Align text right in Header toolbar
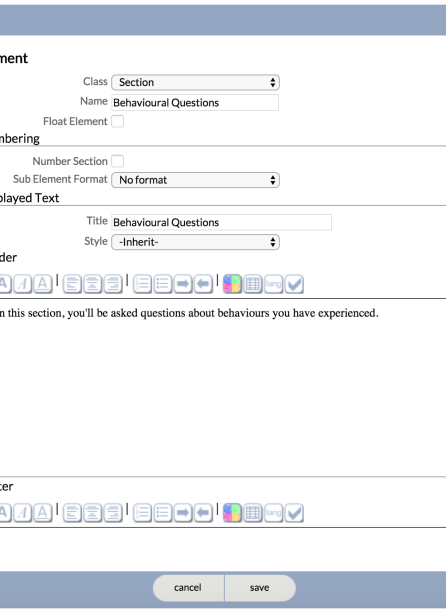 click(113, 284)
